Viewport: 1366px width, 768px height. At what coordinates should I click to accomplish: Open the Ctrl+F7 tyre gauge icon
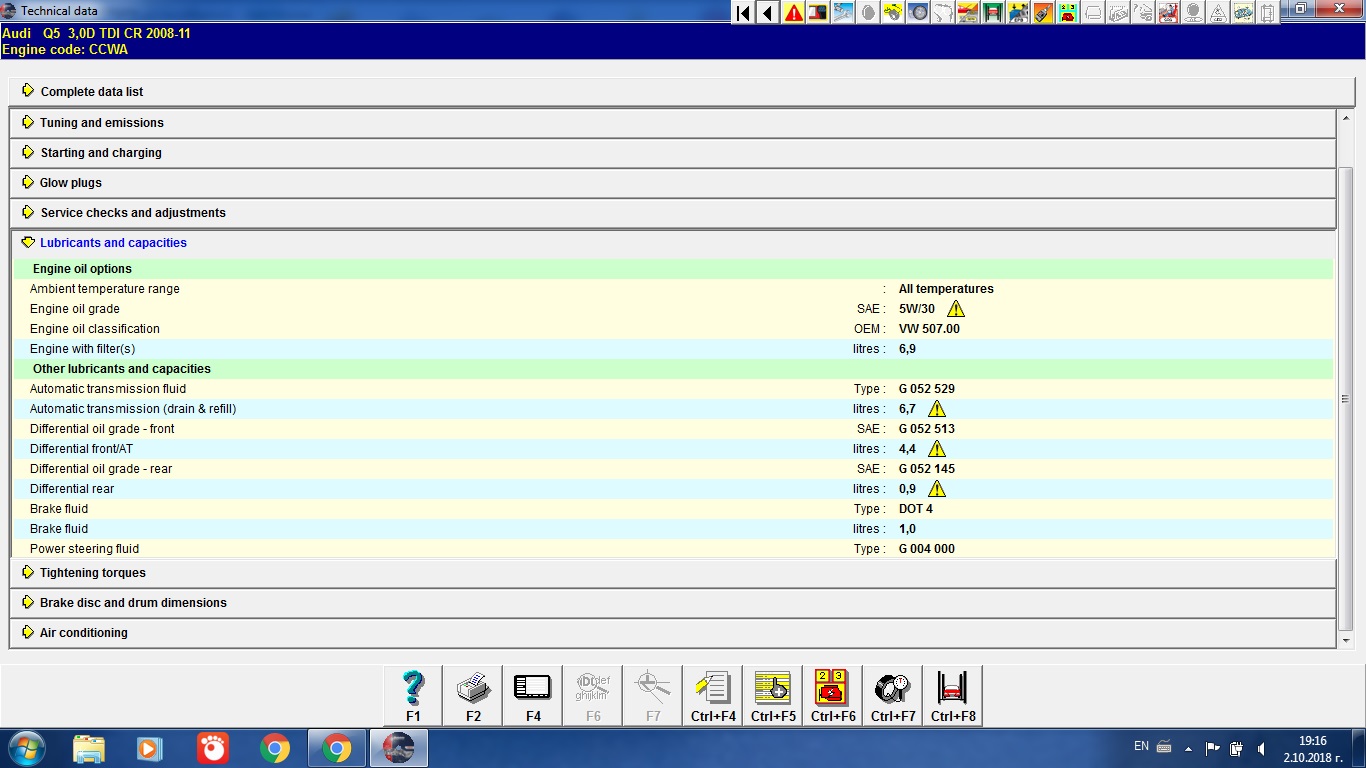point(893,695)
